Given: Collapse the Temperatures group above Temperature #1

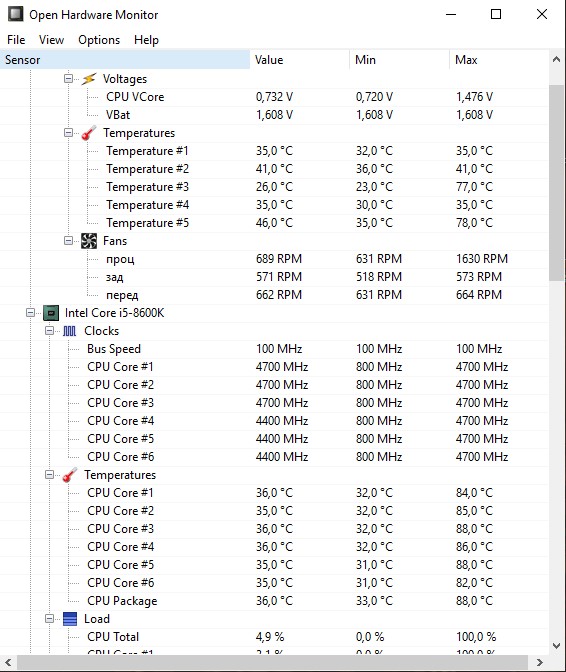Looking at the screenshot, I should pyautogui.click(x=68, y=132).
